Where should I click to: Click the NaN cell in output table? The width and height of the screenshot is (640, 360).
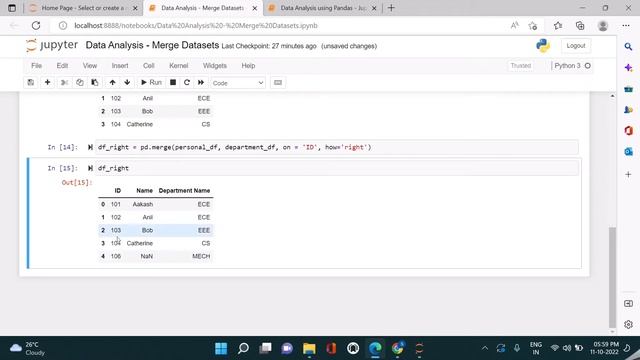[147, 256]
